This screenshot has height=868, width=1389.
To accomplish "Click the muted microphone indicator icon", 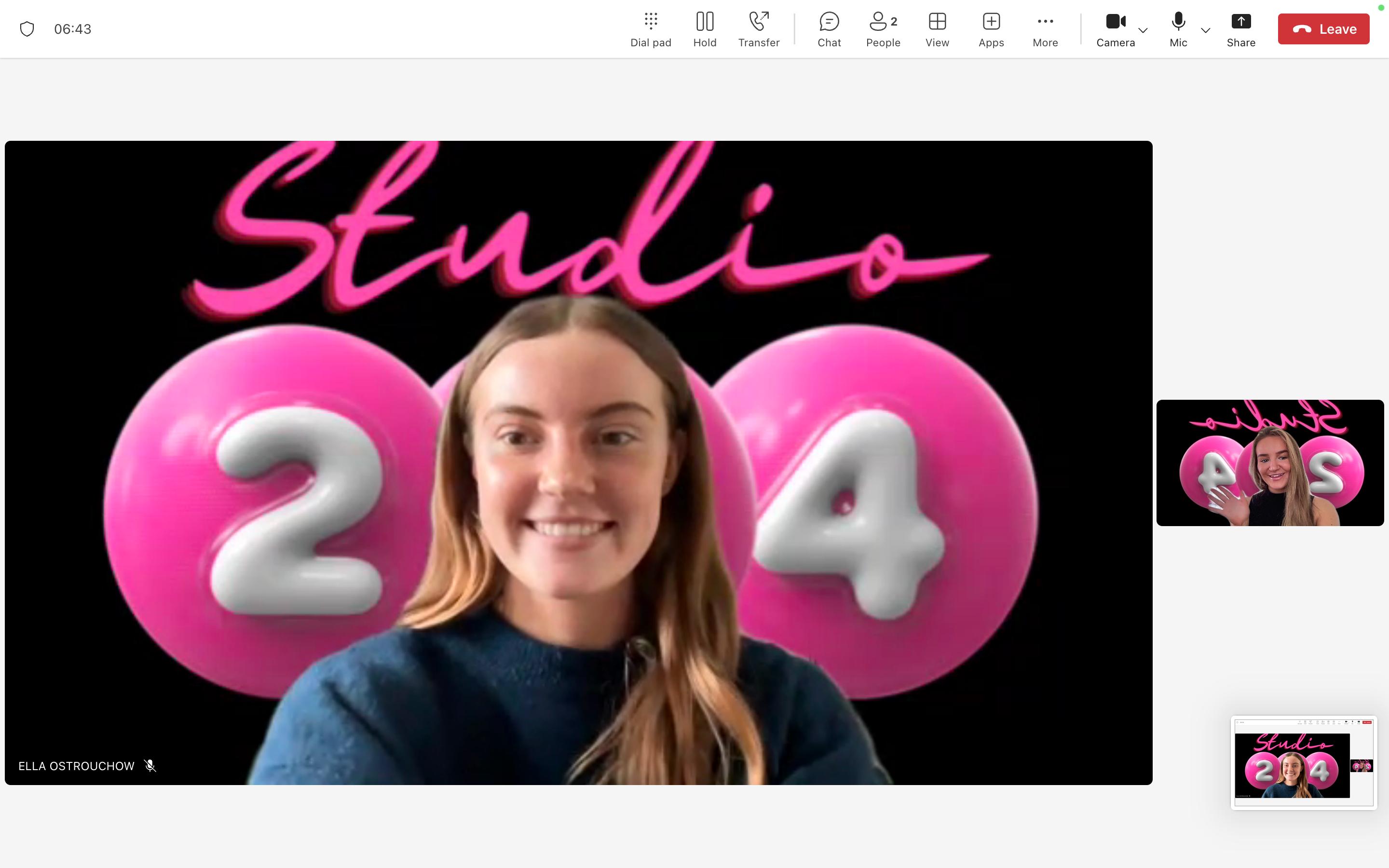I will pos(150,766).
